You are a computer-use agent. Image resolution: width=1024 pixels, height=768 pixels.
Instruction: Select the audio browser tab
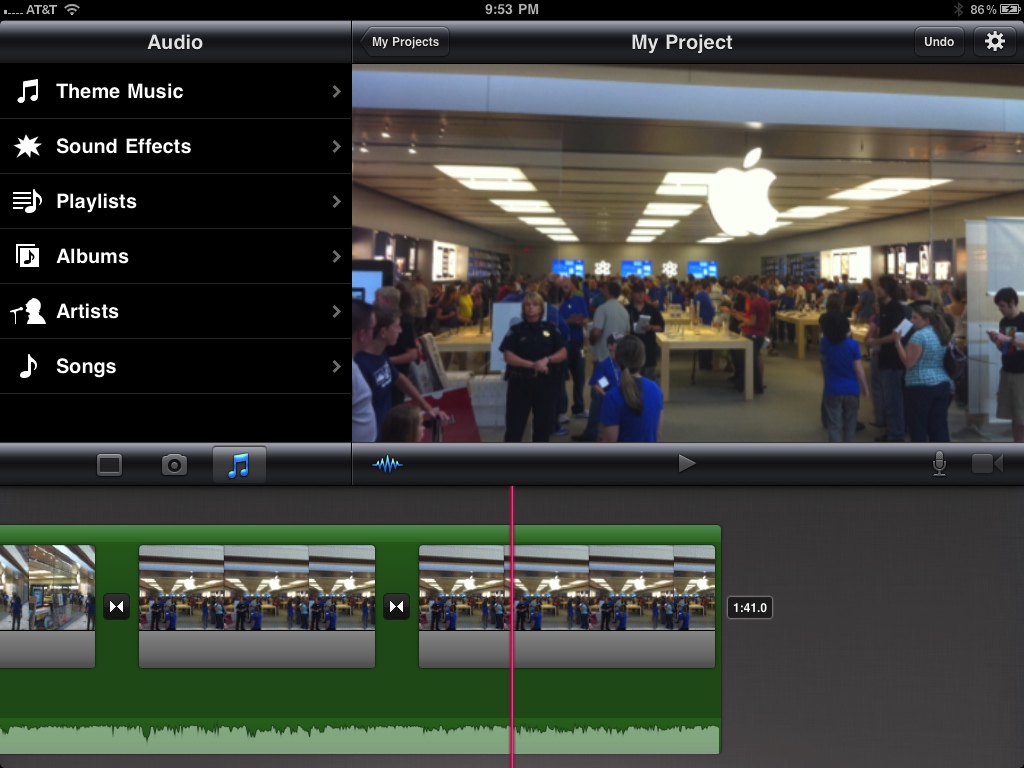[238, 465]
